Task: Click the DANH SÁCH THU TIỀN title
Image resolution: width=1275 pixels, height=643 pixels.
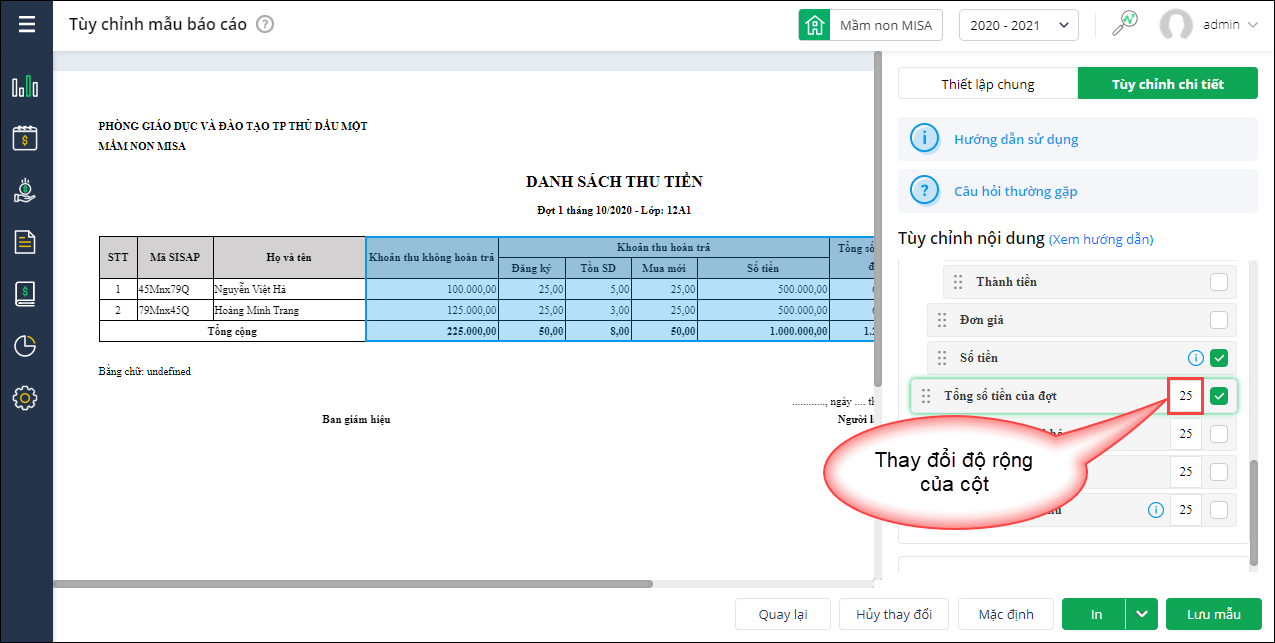Action: pos(614,182)
